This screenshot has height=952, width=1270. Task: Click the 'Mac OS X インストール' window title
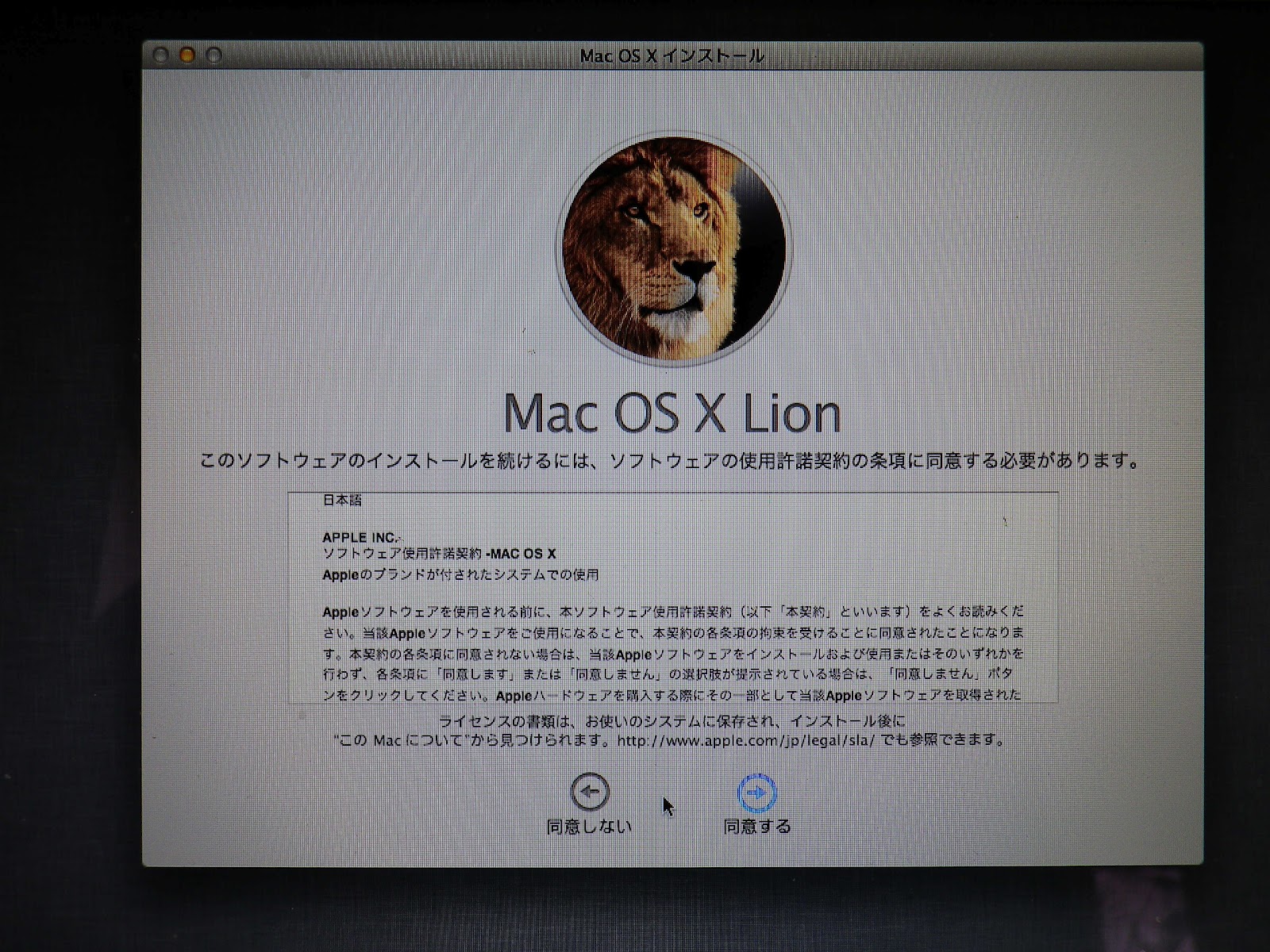(672, 56)
